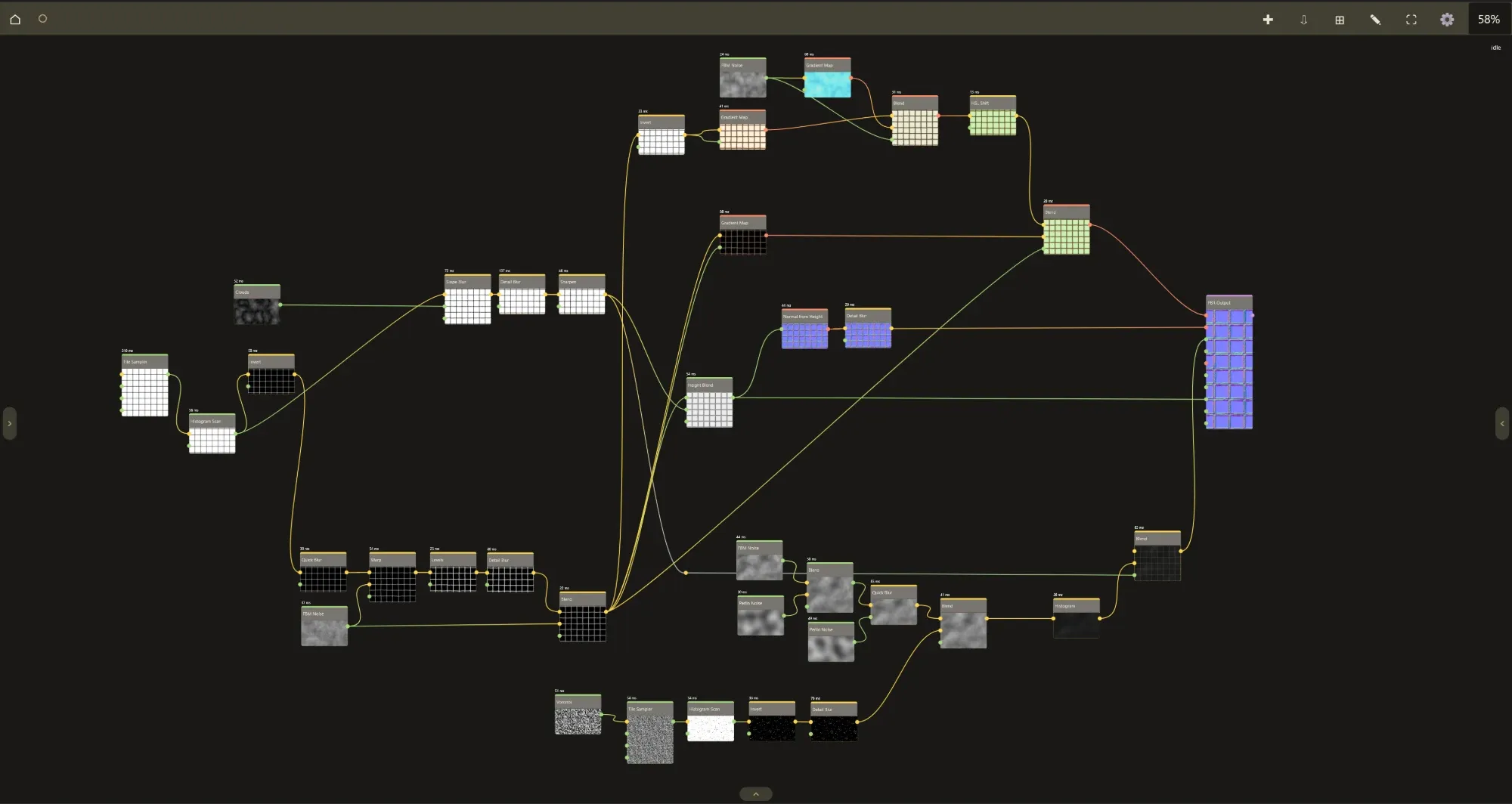Select the Blend node (50 ms) with gray noise preview

coord(830,588)
